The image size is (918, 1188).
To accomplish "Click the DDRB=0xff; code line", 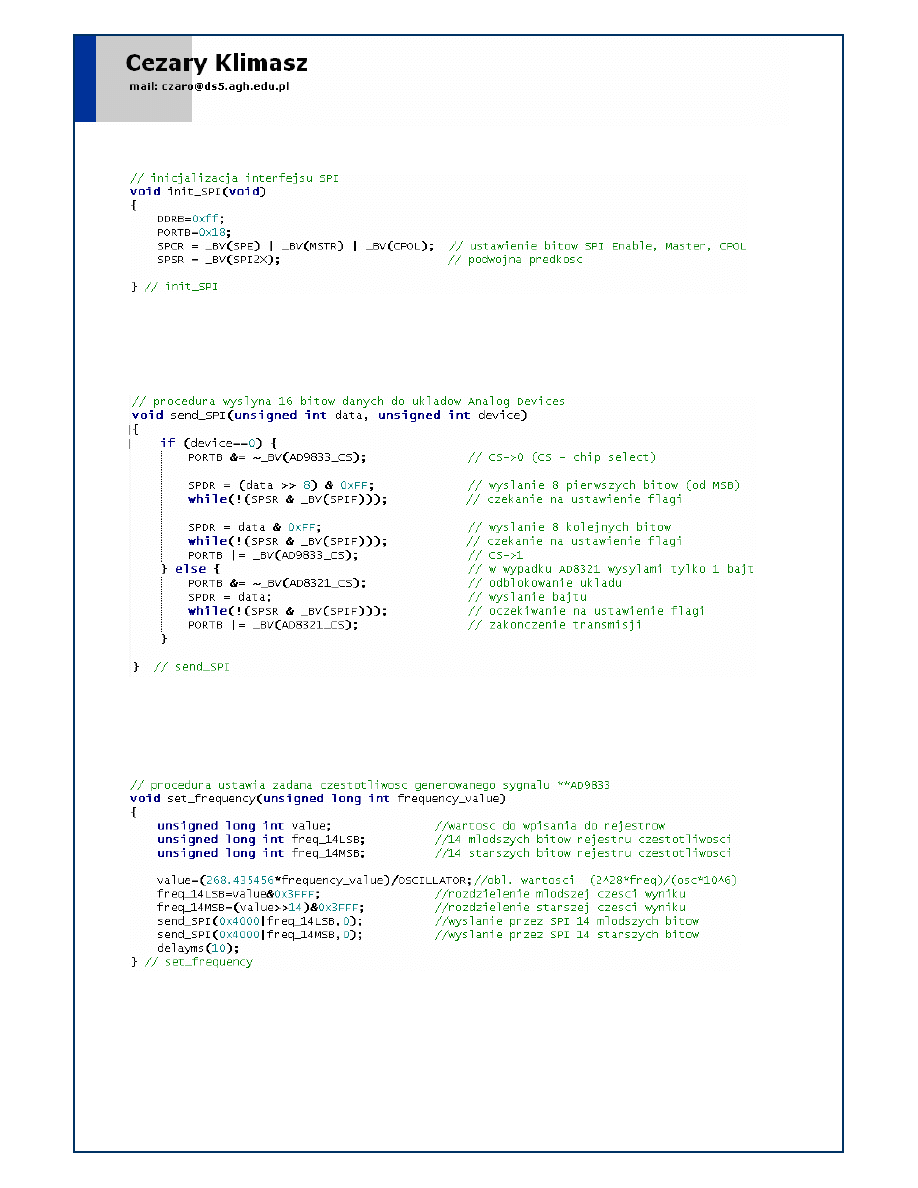I will click(192, 218).
